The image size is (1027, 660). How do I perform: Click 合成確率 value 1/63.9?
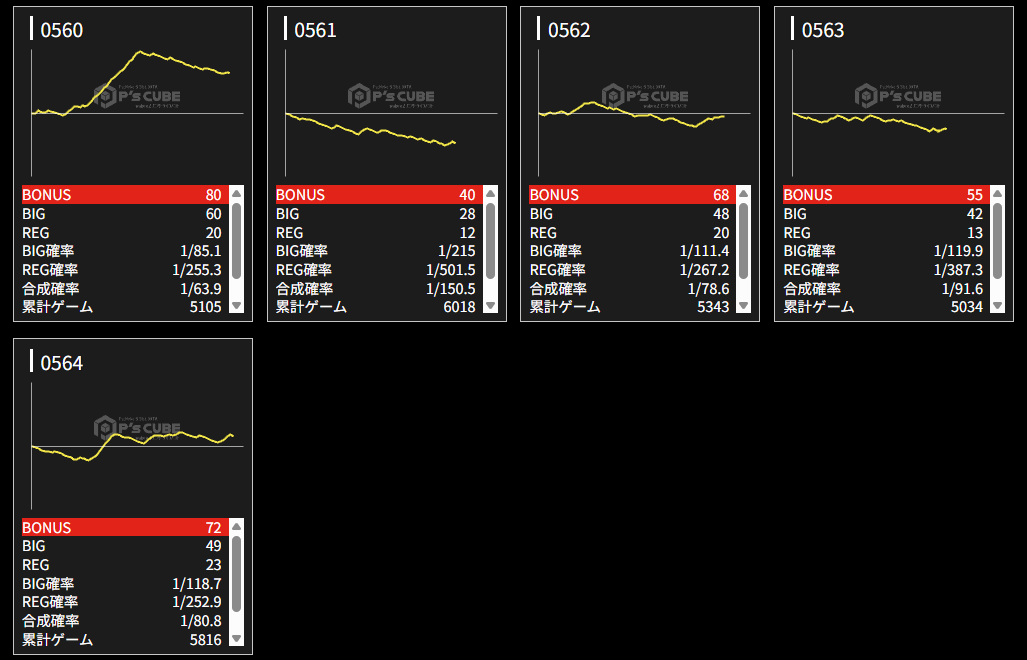201,289
